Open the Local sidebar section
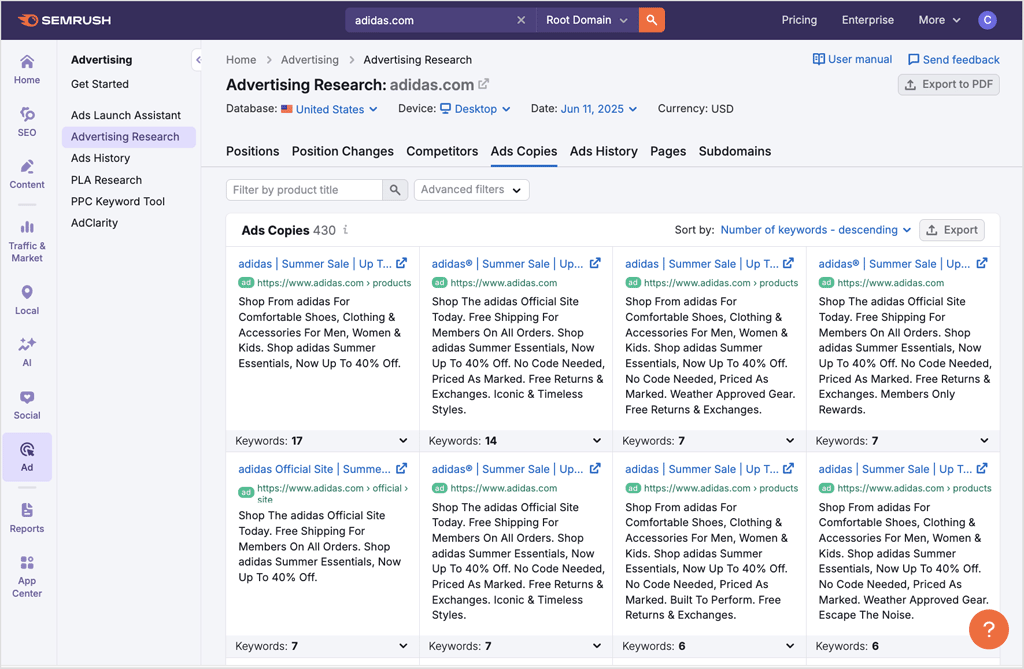1024x669 pixels. 27,301
